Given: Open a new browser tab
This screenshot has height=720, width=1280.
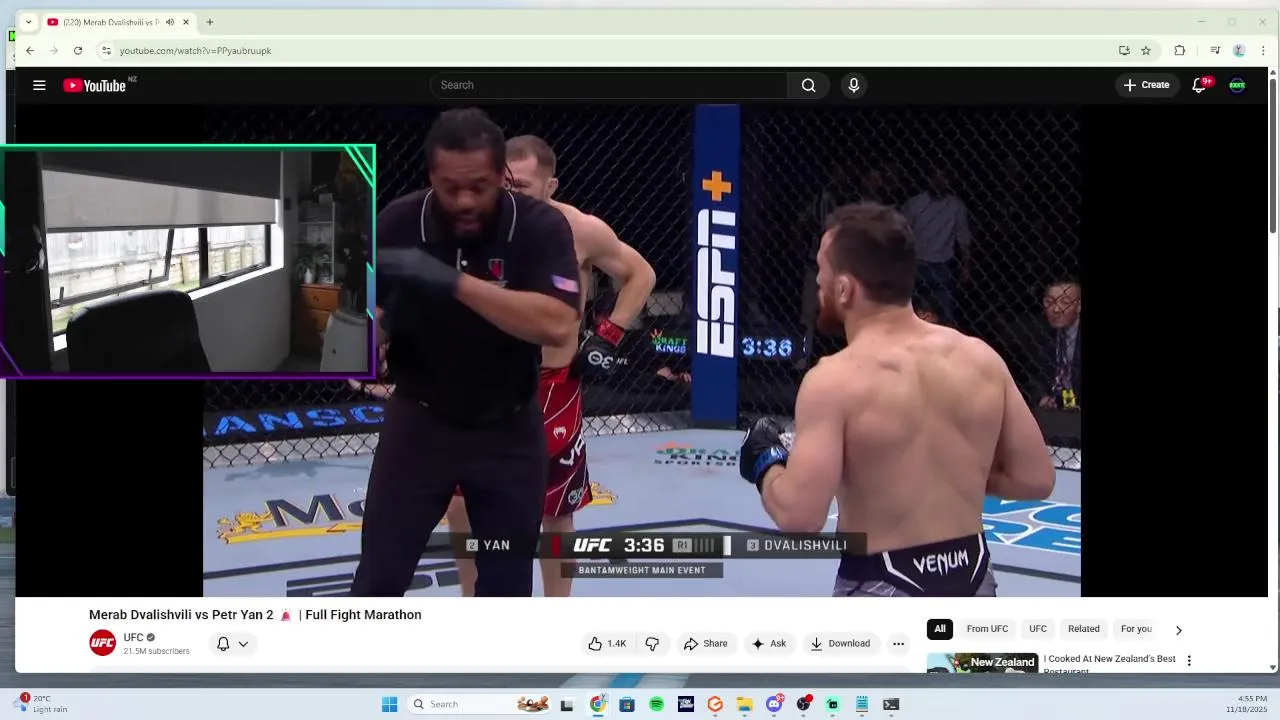Looking at the screenshot, I should [x=209, y=22].
